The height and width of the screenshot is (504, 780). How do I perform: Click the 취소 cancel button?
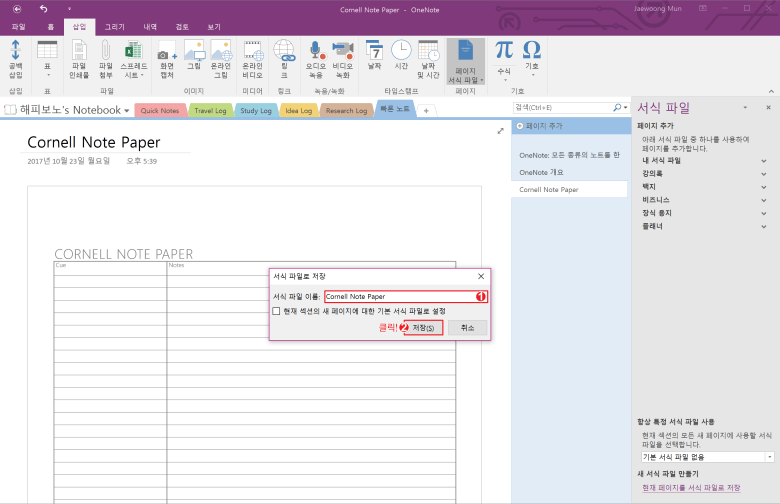coord(467,328)
